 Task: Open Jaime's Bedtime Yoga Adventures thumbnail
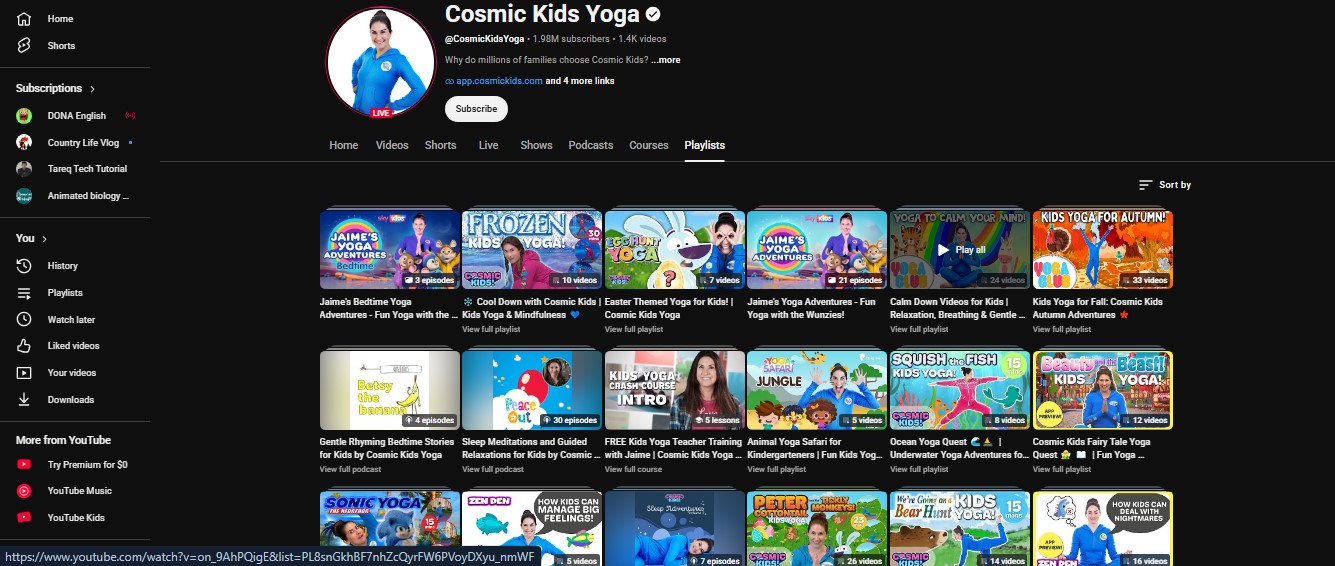coord(390,250)
